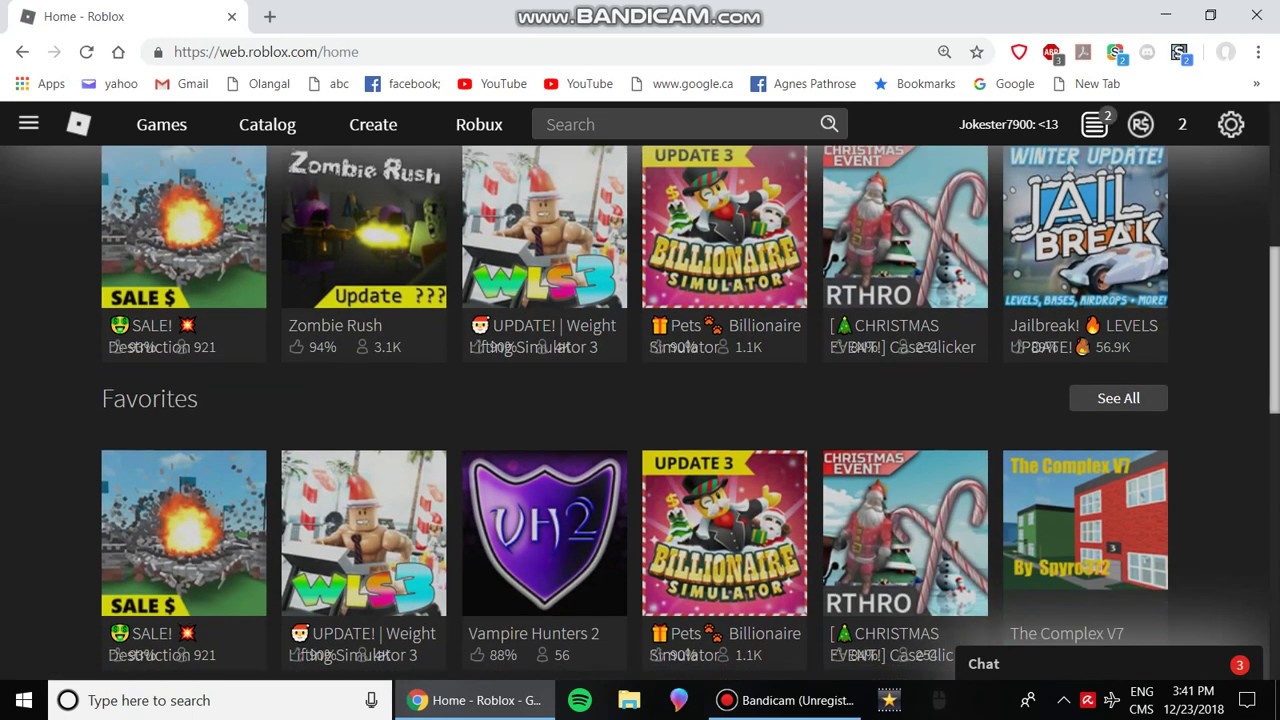The height and width of the screenshot is (720, 1280).
Task: Open the Robux balance icon
Action: point(1140,124)
